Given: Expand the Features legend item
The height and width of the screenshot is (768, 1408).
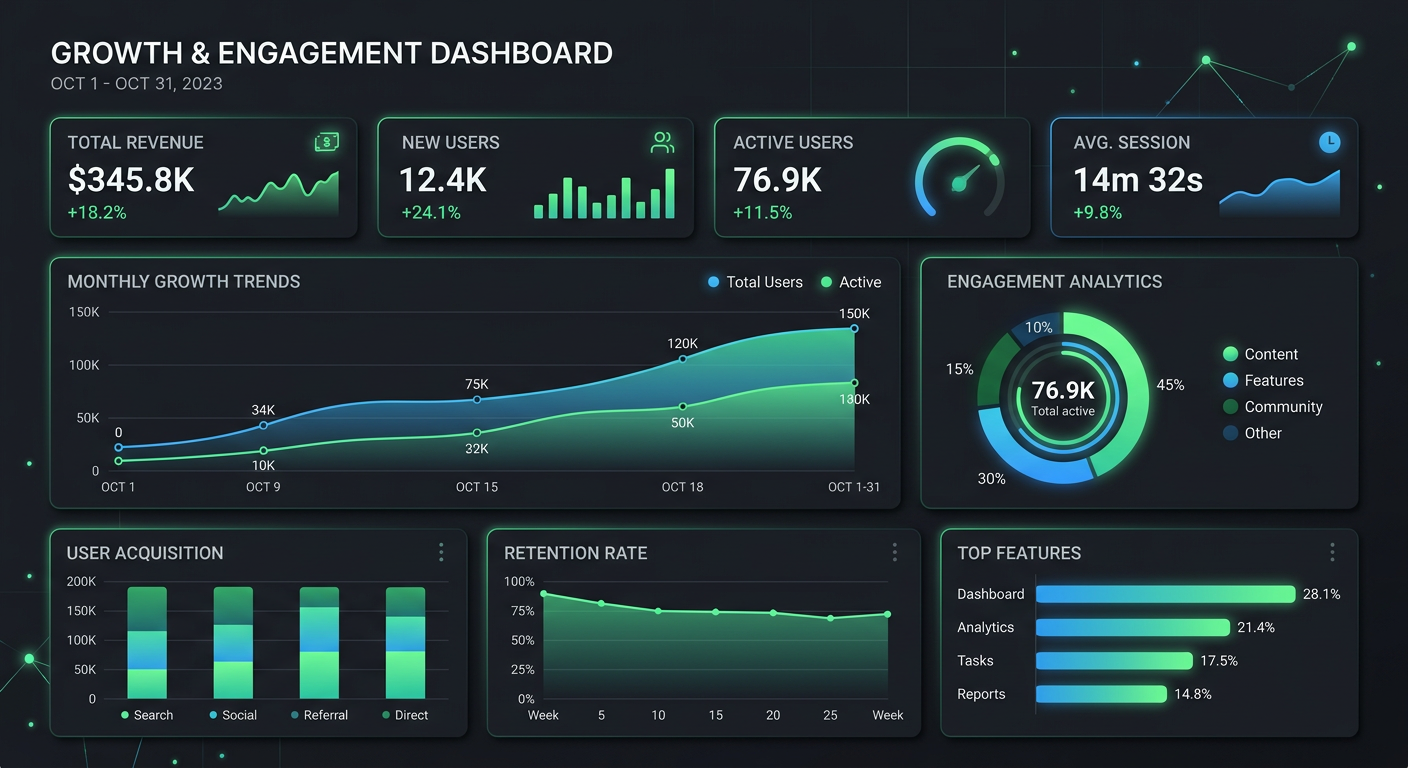Looking at the screenshot, I should point(1264,380).
